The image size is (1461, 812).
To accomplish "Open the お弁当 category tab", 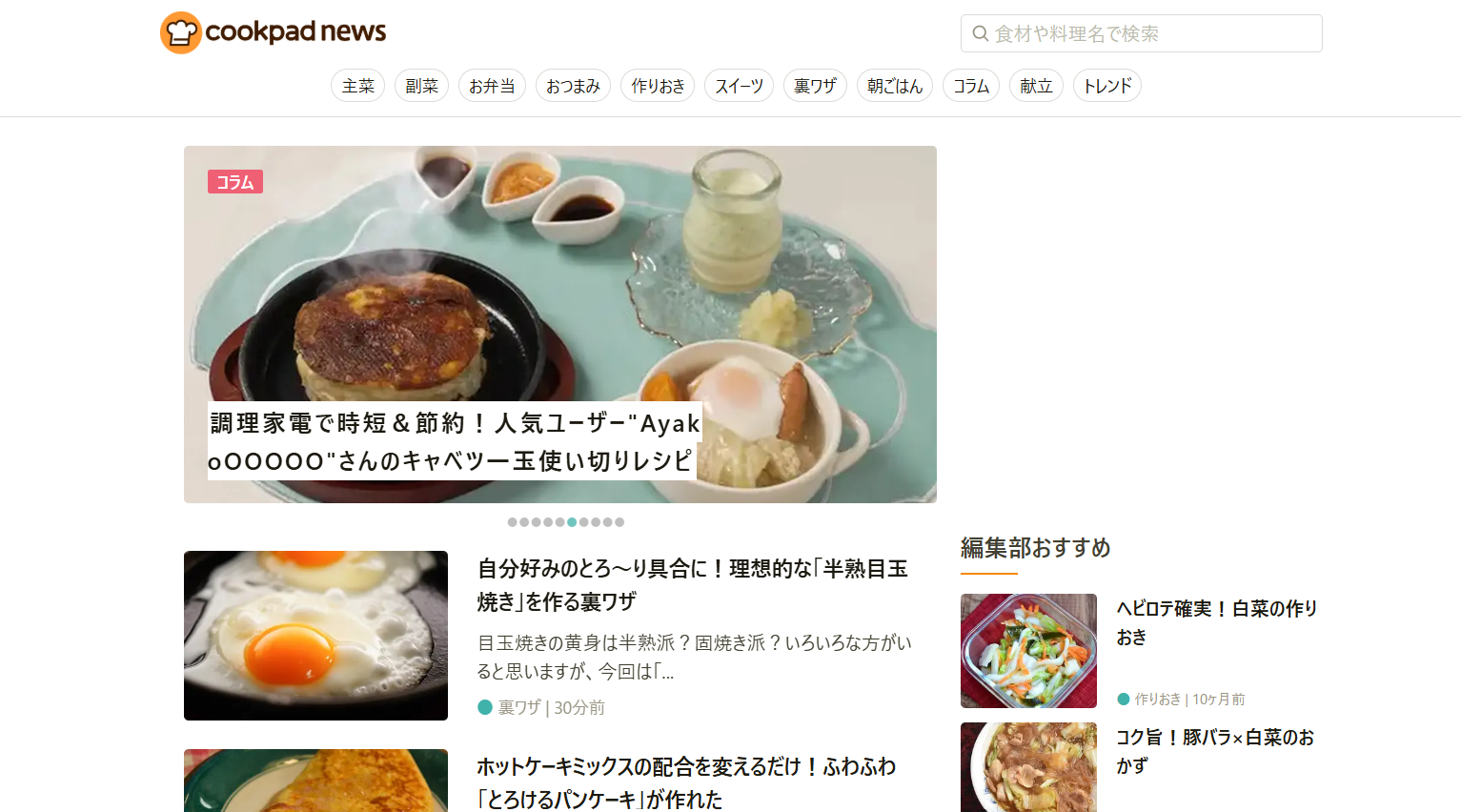I will (492, 86).
